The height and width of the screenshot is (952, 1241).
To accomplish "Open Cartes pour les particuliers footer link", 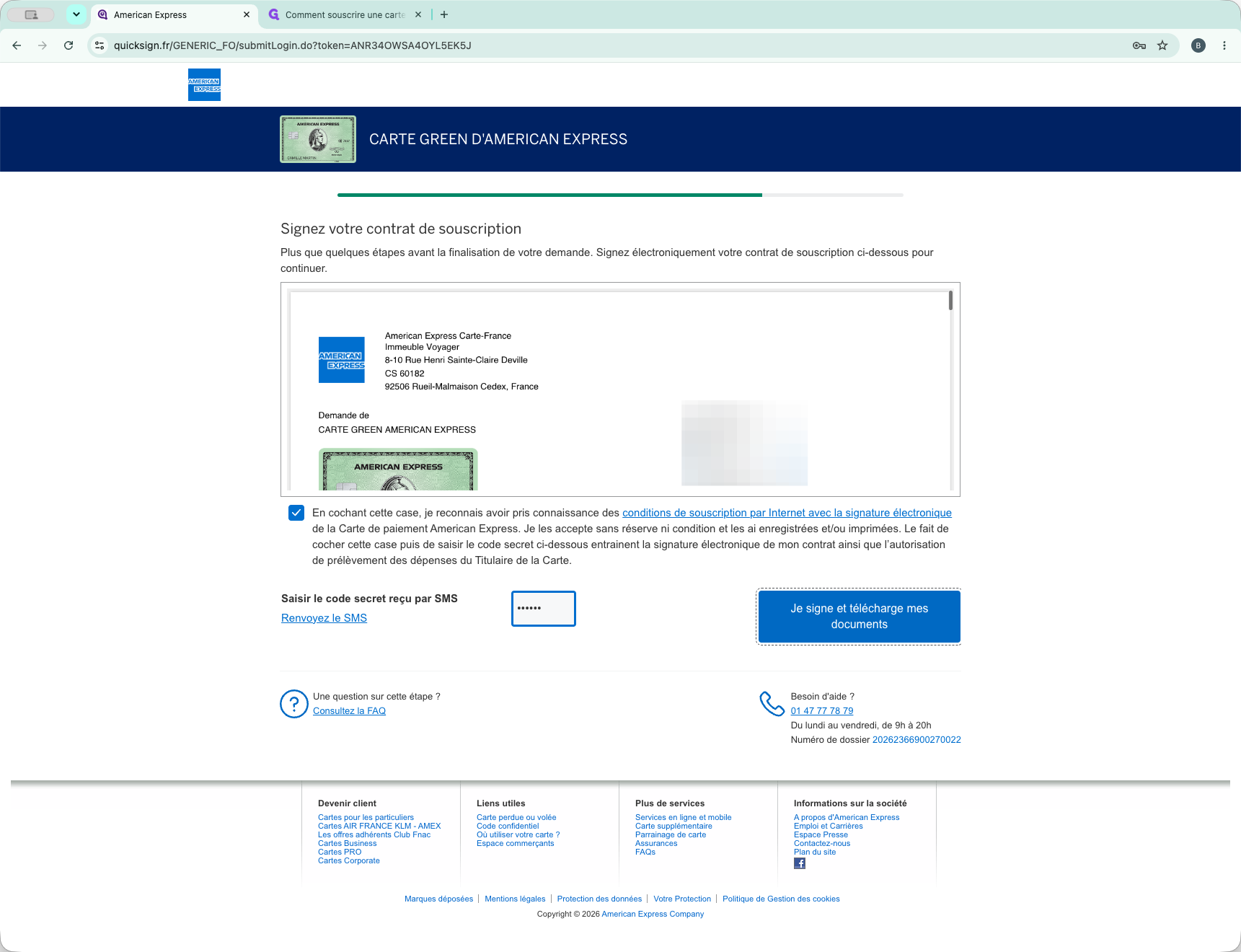I will (x=366, y=818).
